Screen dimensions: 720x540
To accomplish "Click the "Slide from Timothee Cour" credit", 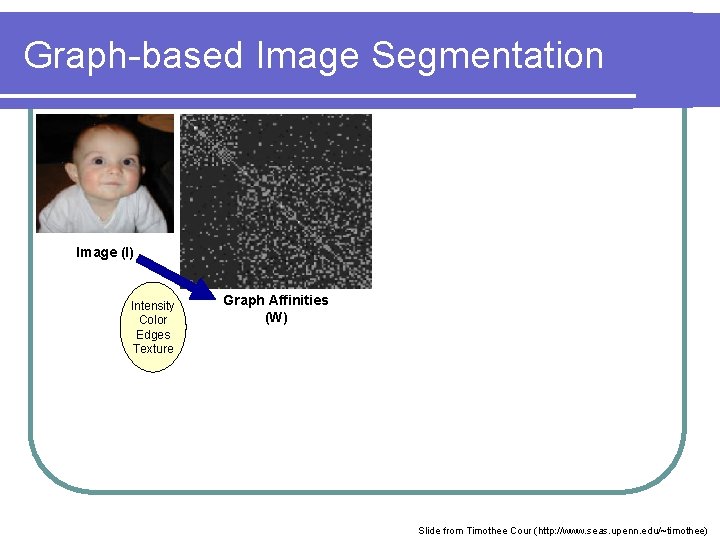I will pyautogui.click(x=475, y=531).
